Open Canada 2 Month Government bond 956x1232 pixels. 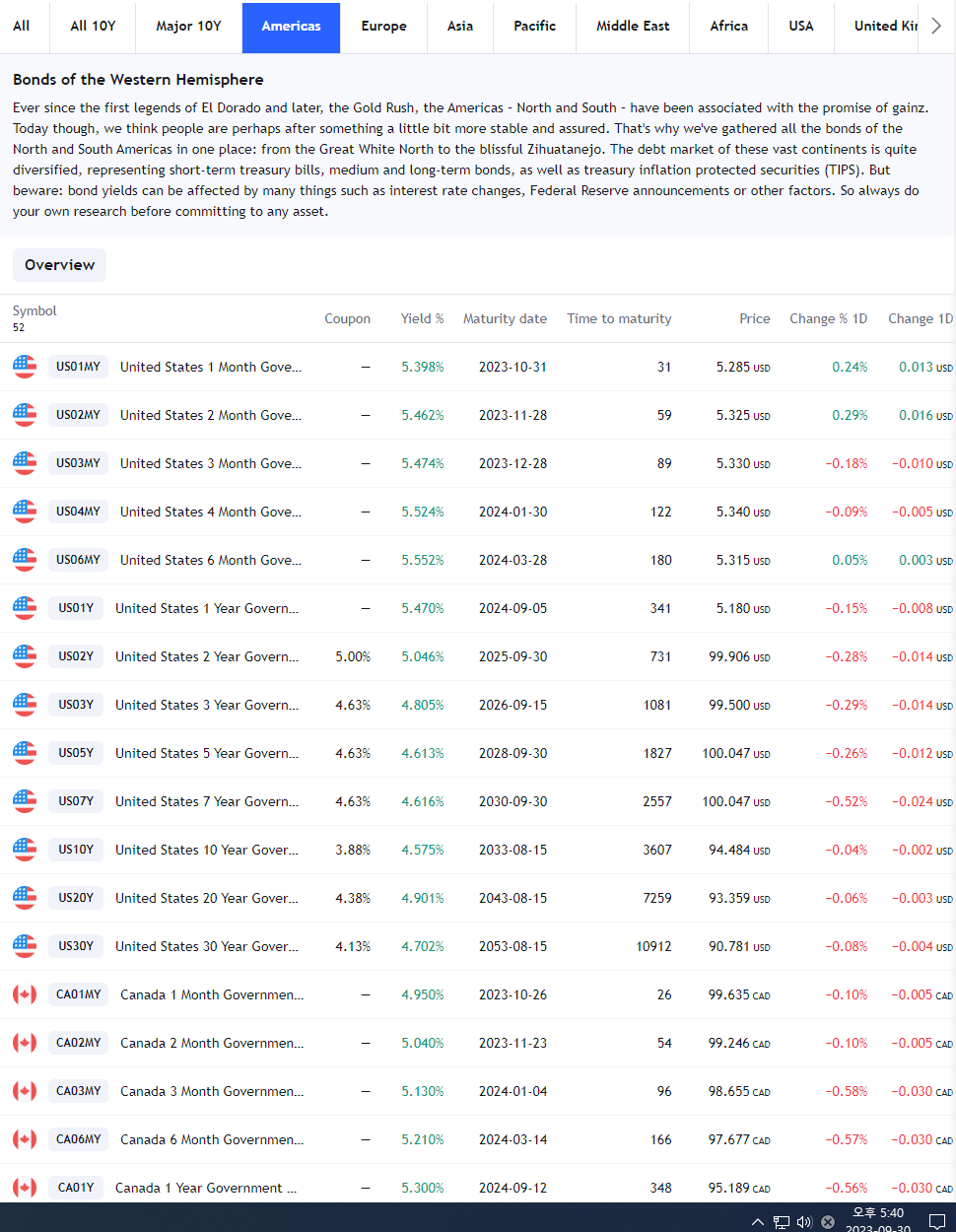pyautogui.click(x=212, y=1043)
